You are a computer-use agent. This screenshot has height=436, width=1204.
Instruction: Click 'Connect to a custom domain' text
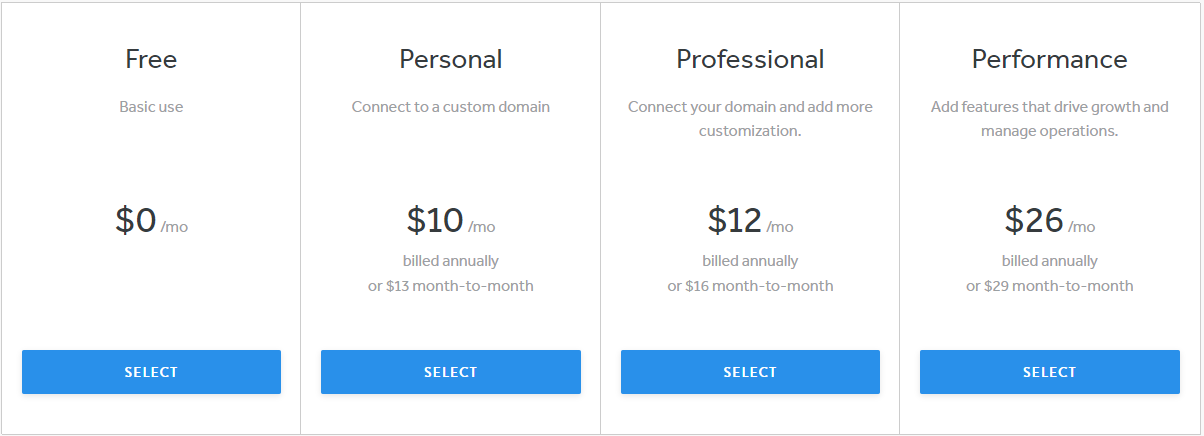pyautogui.click(x=450, y=107)
